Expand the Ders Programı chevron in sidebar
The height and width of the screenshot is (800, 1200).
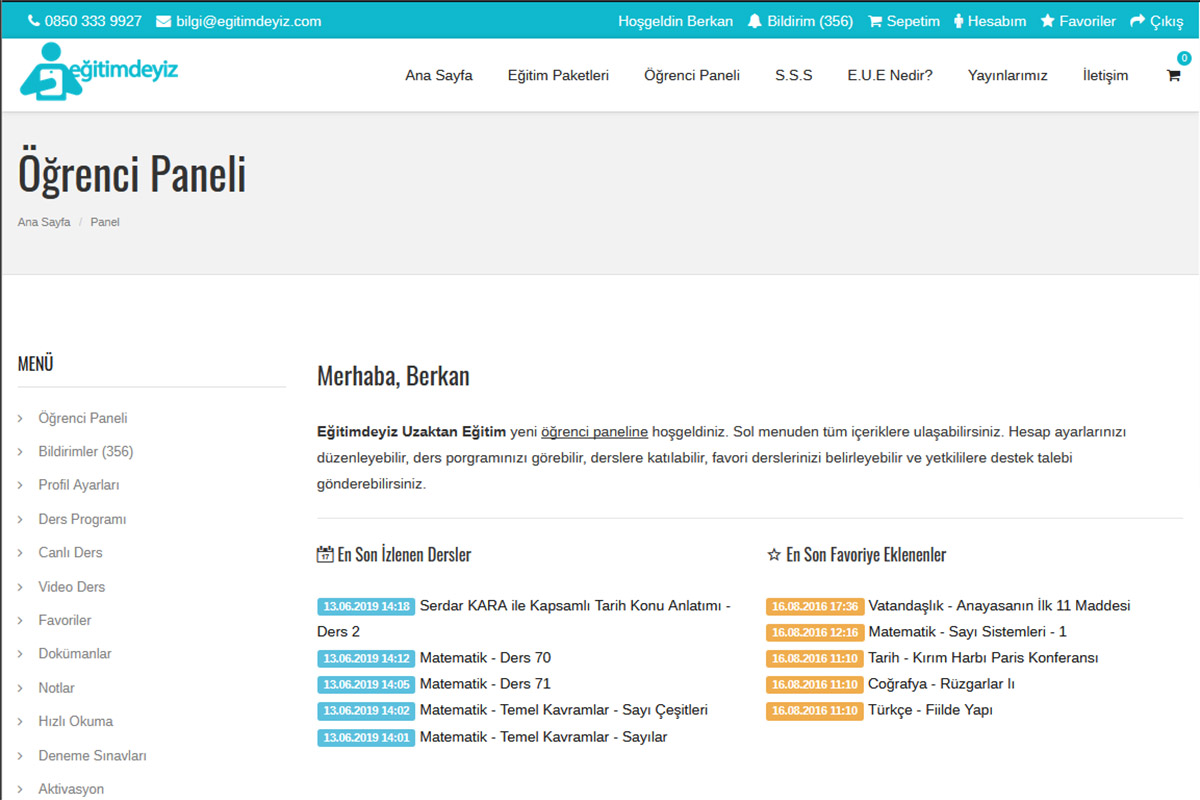click(21, 519)
